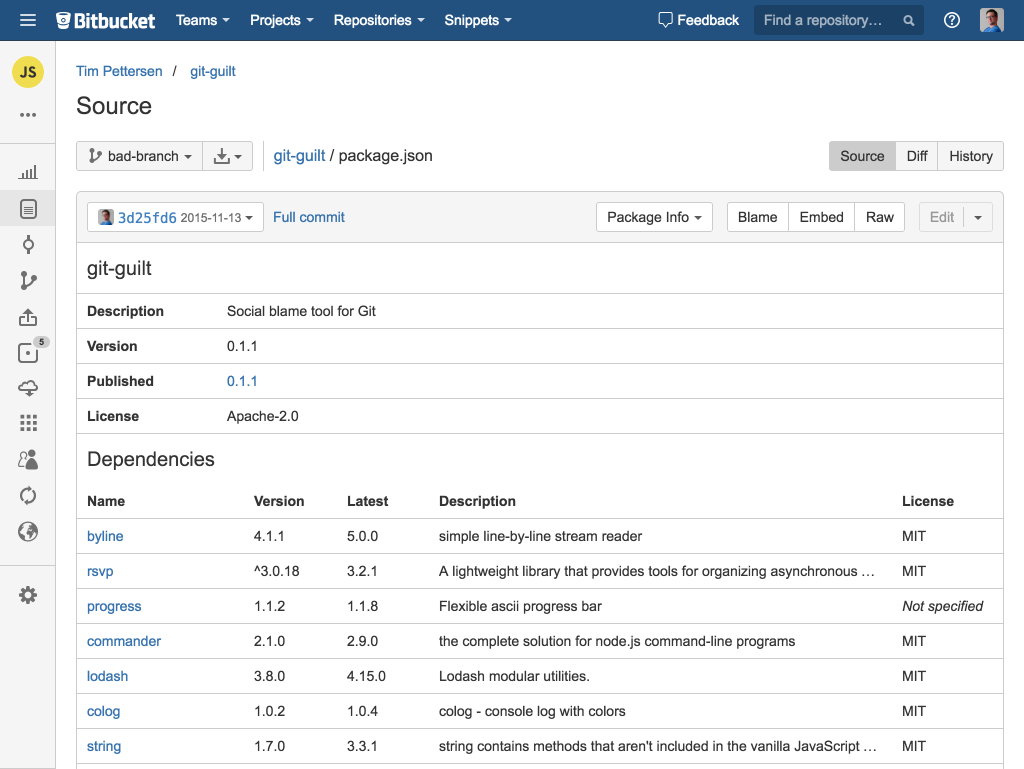Expand the Package Info dropdown
The image size is (1024, 769).
tap(654, 217)
